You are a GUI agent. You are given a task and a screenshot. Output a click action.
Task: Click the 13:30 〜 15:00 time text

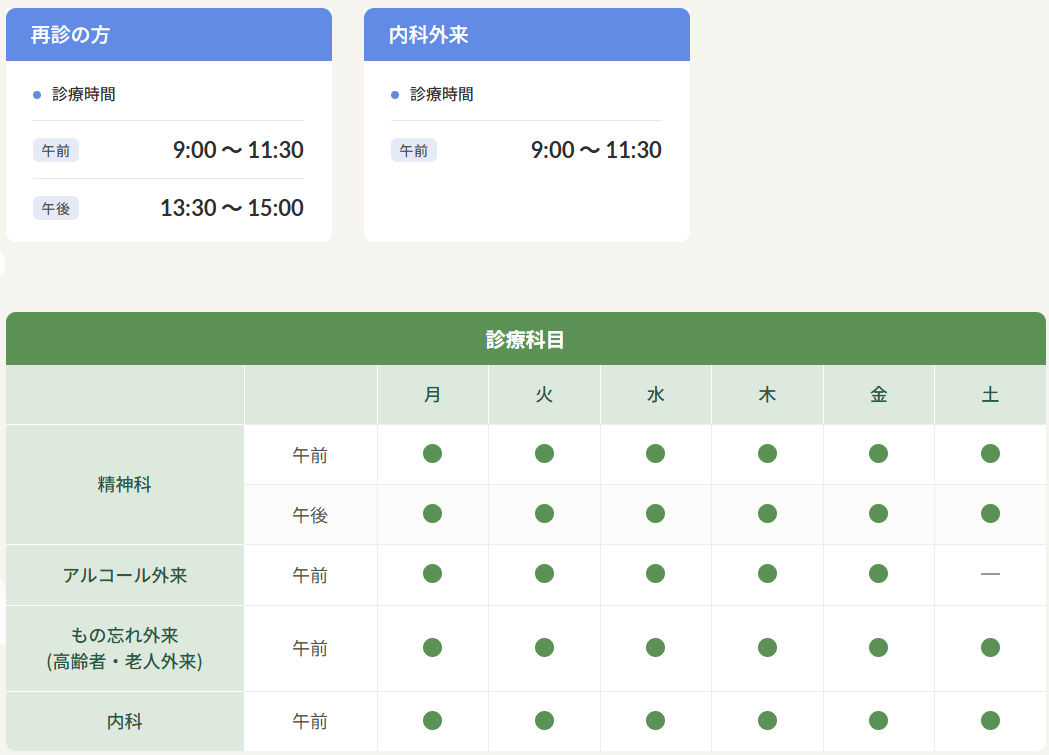(x=231, y=208)
